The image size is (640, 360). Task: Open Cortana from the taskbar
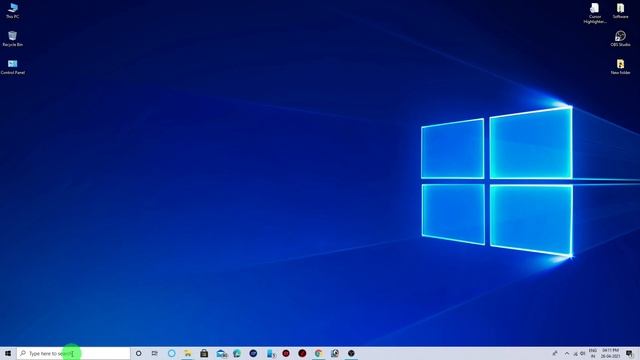(138, 353)
